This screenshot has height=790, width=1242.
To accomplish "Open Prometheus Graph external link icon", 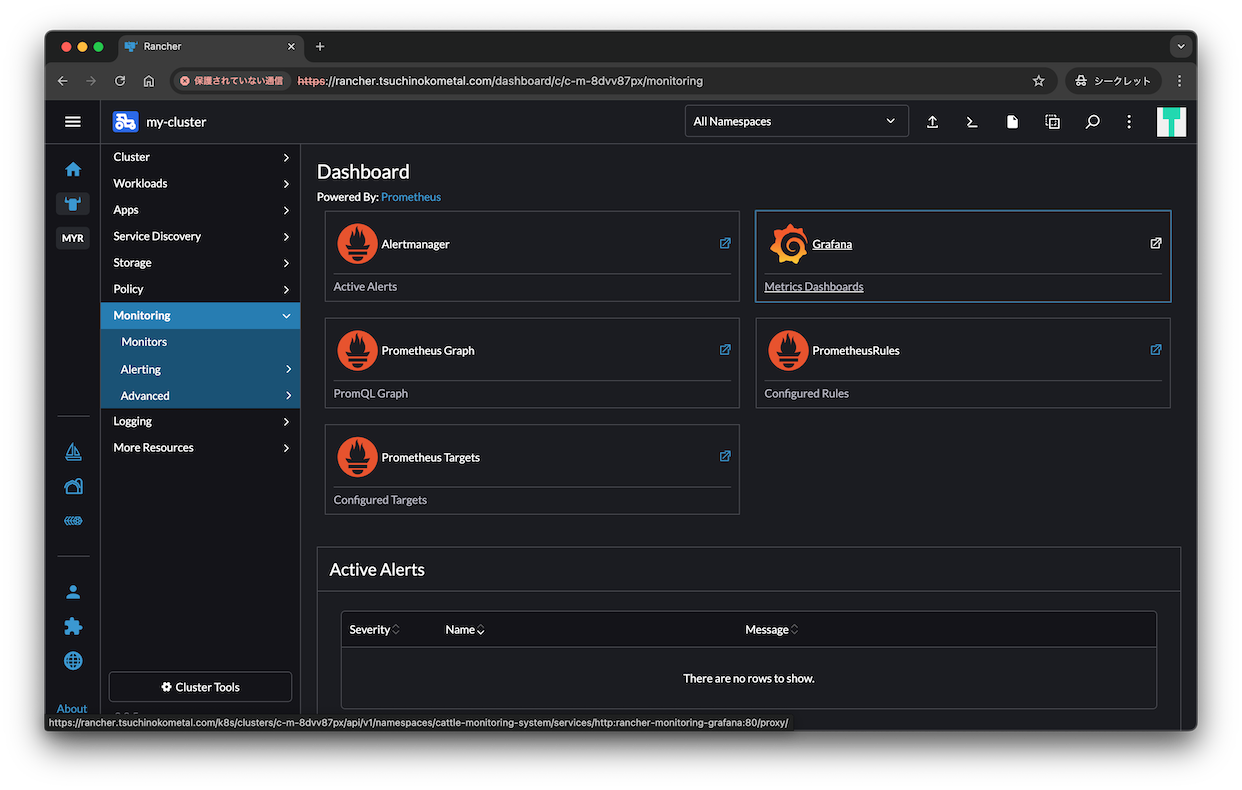I will tap(725, 350).
